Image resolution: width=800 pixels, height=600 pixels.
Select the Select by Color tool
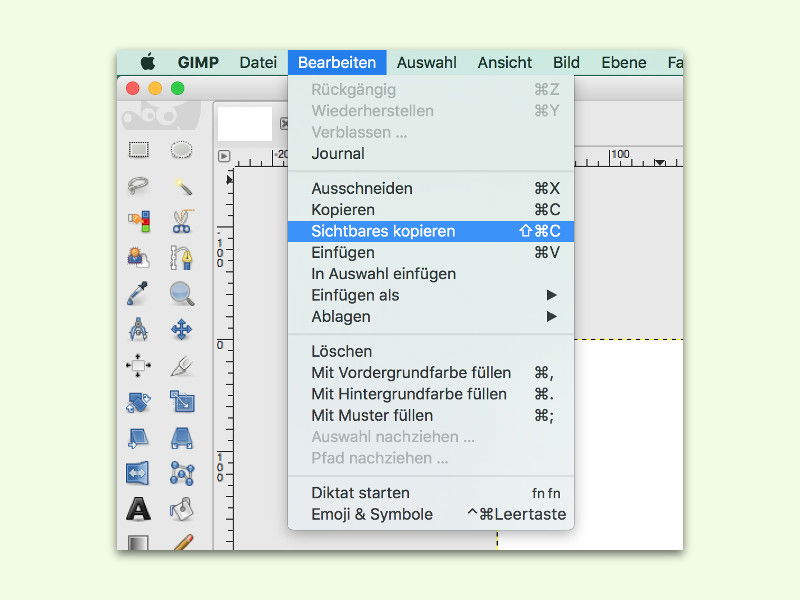pyautogui.click(x=138, y=221)
